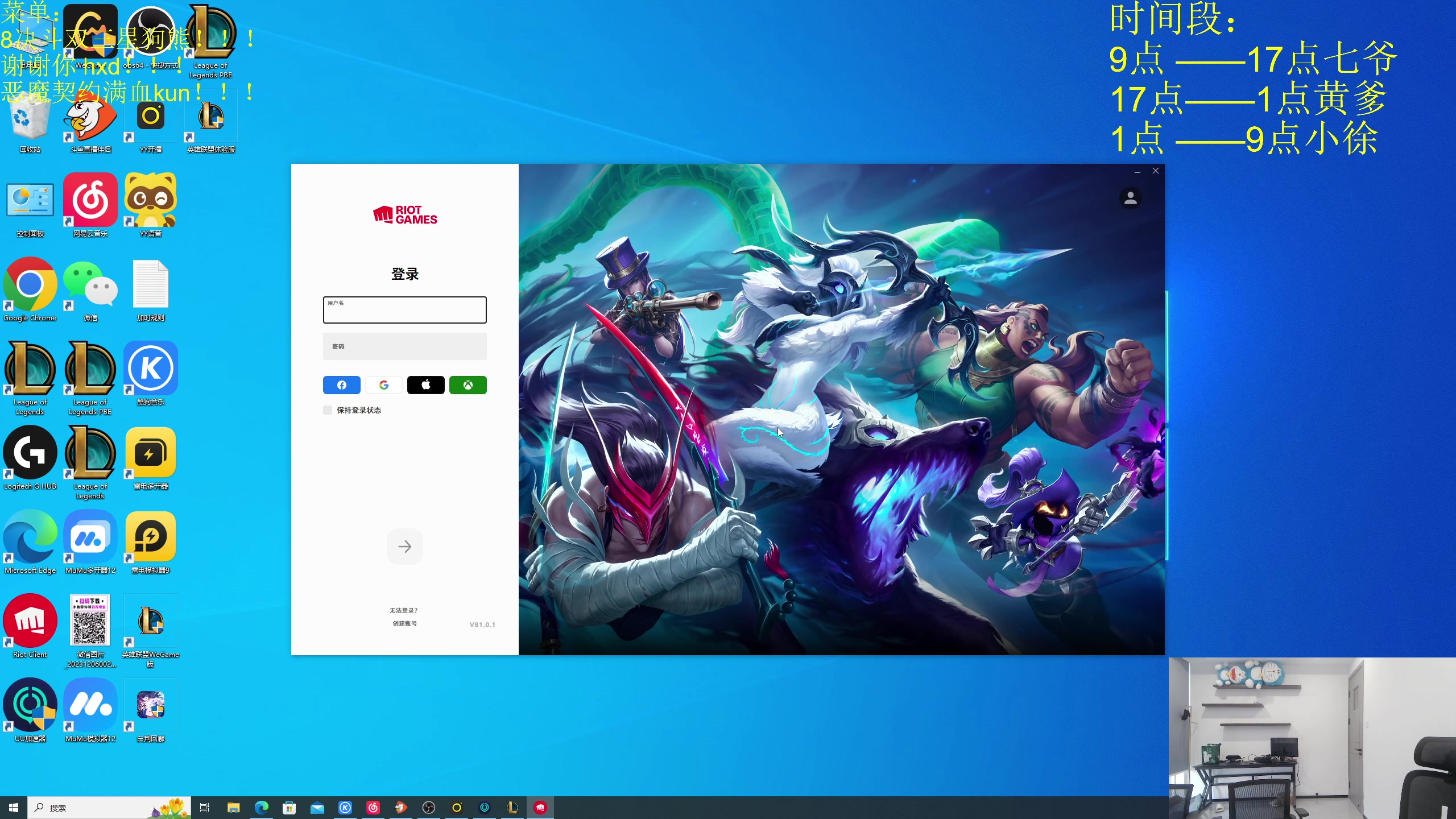The width and height of the screenshot is (1456, 819).
Task: Toggle the Google login option
Action: tap(383, 385)
